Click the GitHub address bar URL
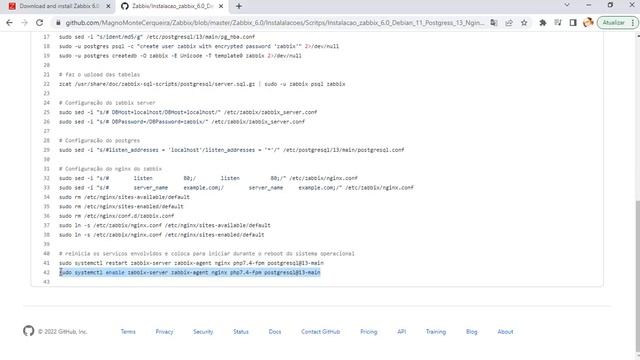 pos(275,23)
